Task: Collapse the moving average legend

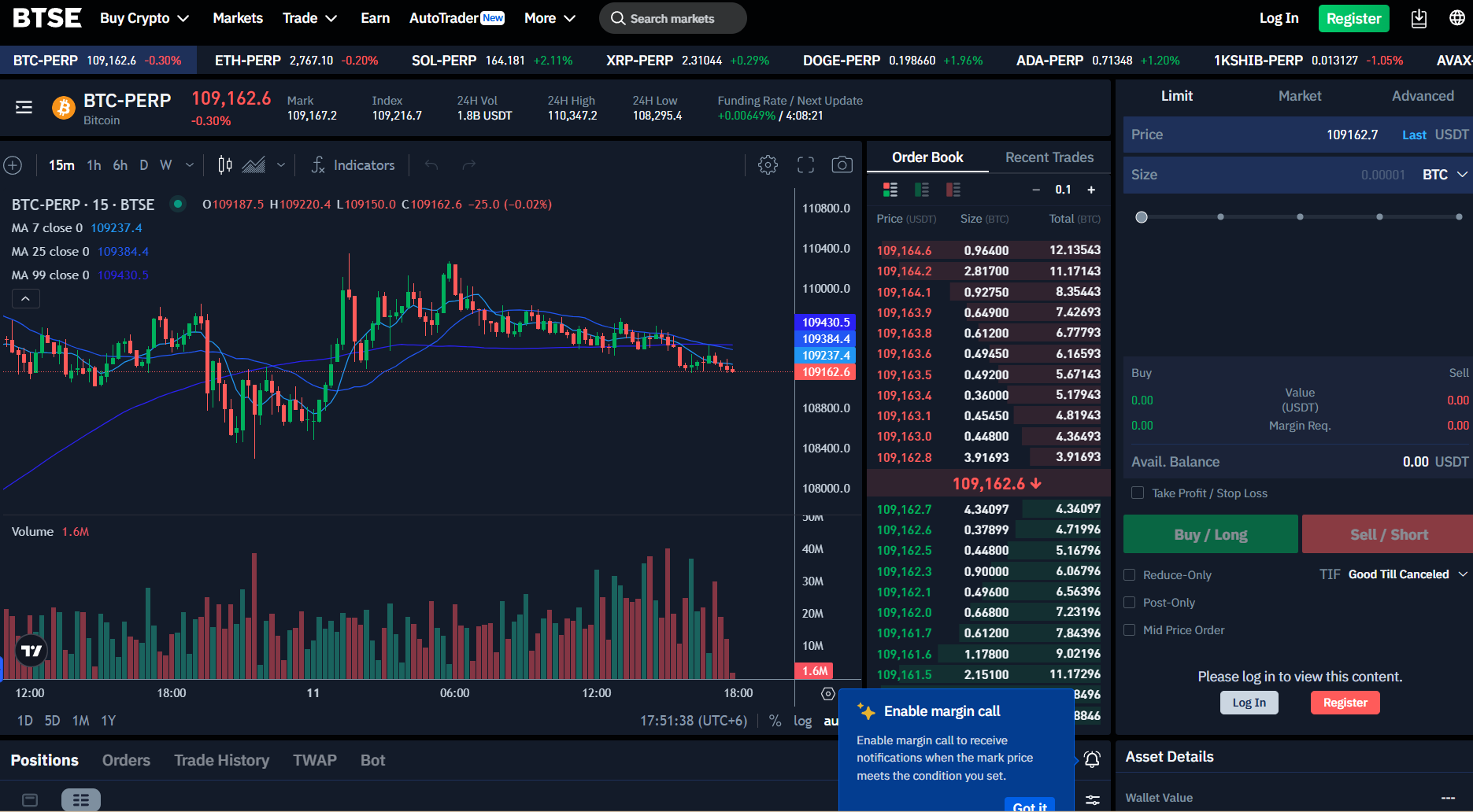Action: click(25, 299)
